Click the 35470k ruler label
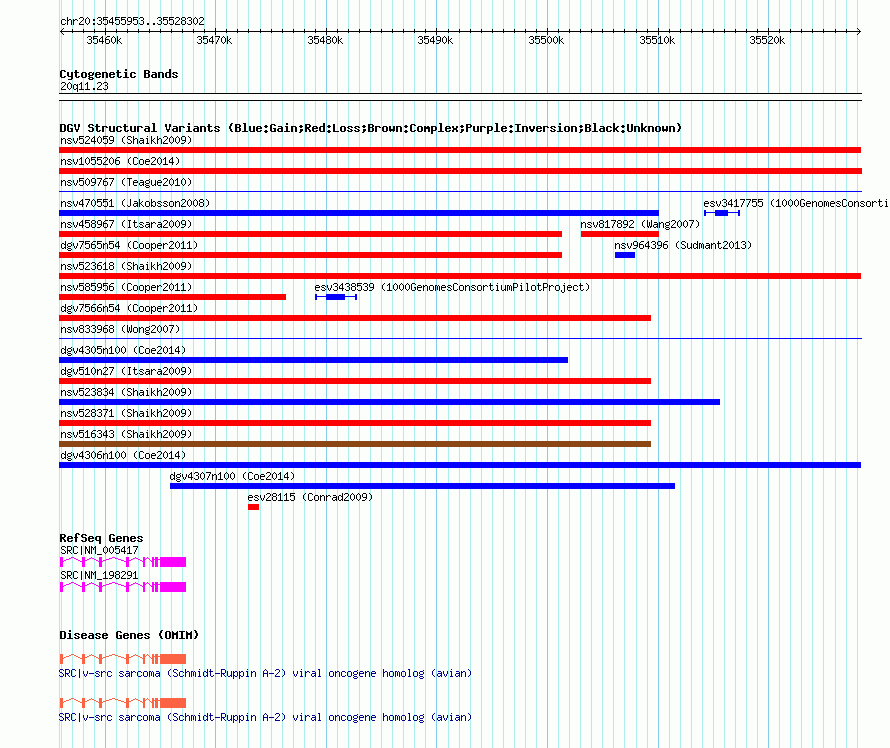 tap(214, 40)
